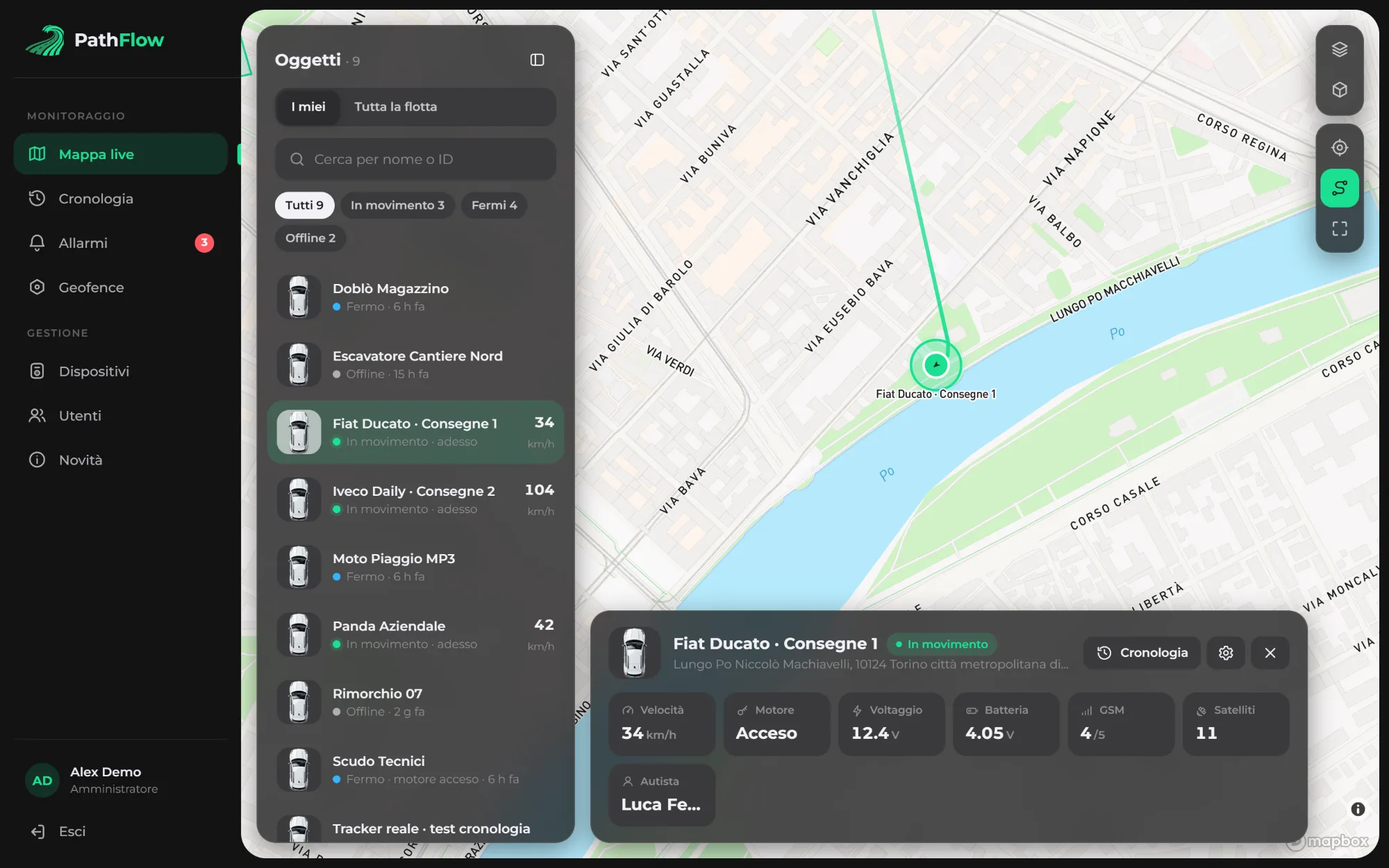The image size is (1389, 868).
Task: Select Offline 2 filter chip
Action: pos(310,238)
